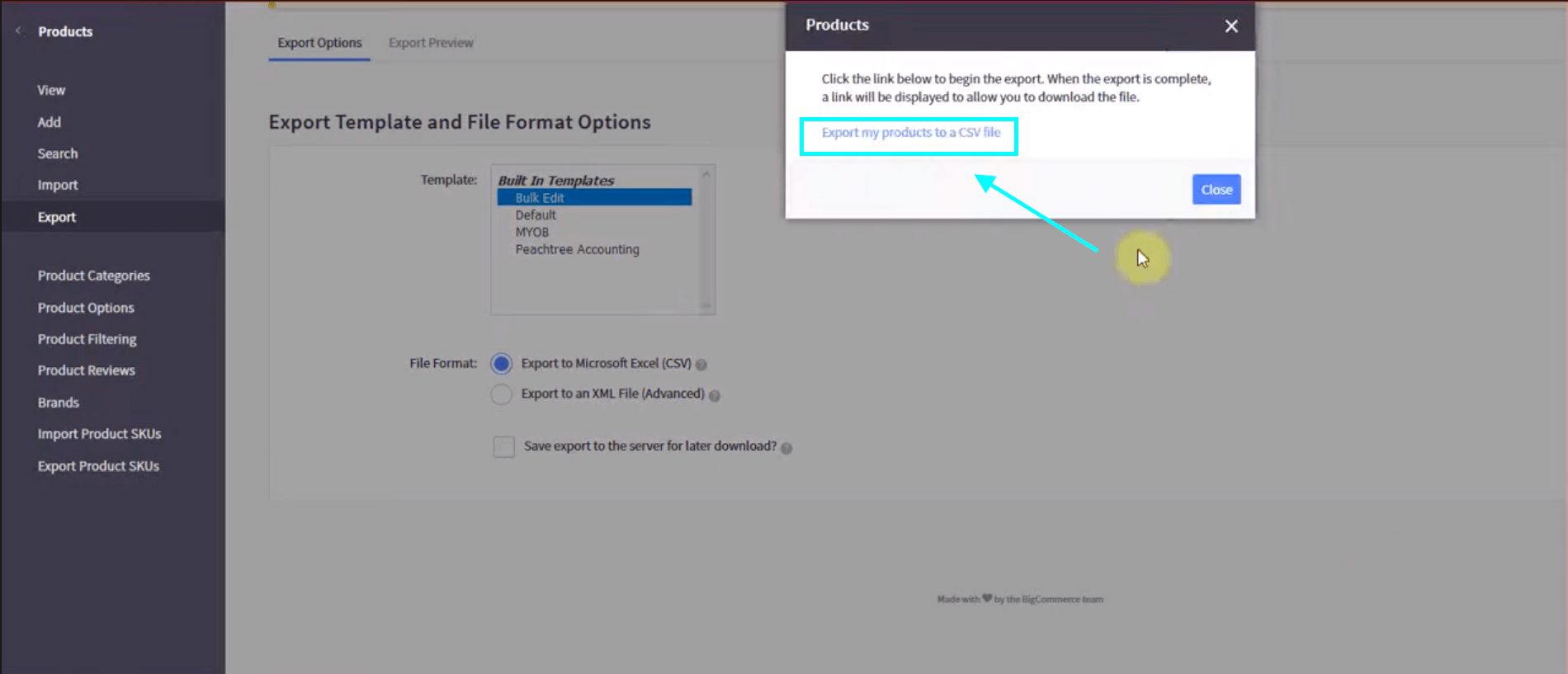The image size is (1568, 674).
Task: Open Product Categories in sidebar
Action: pos(93,276)
